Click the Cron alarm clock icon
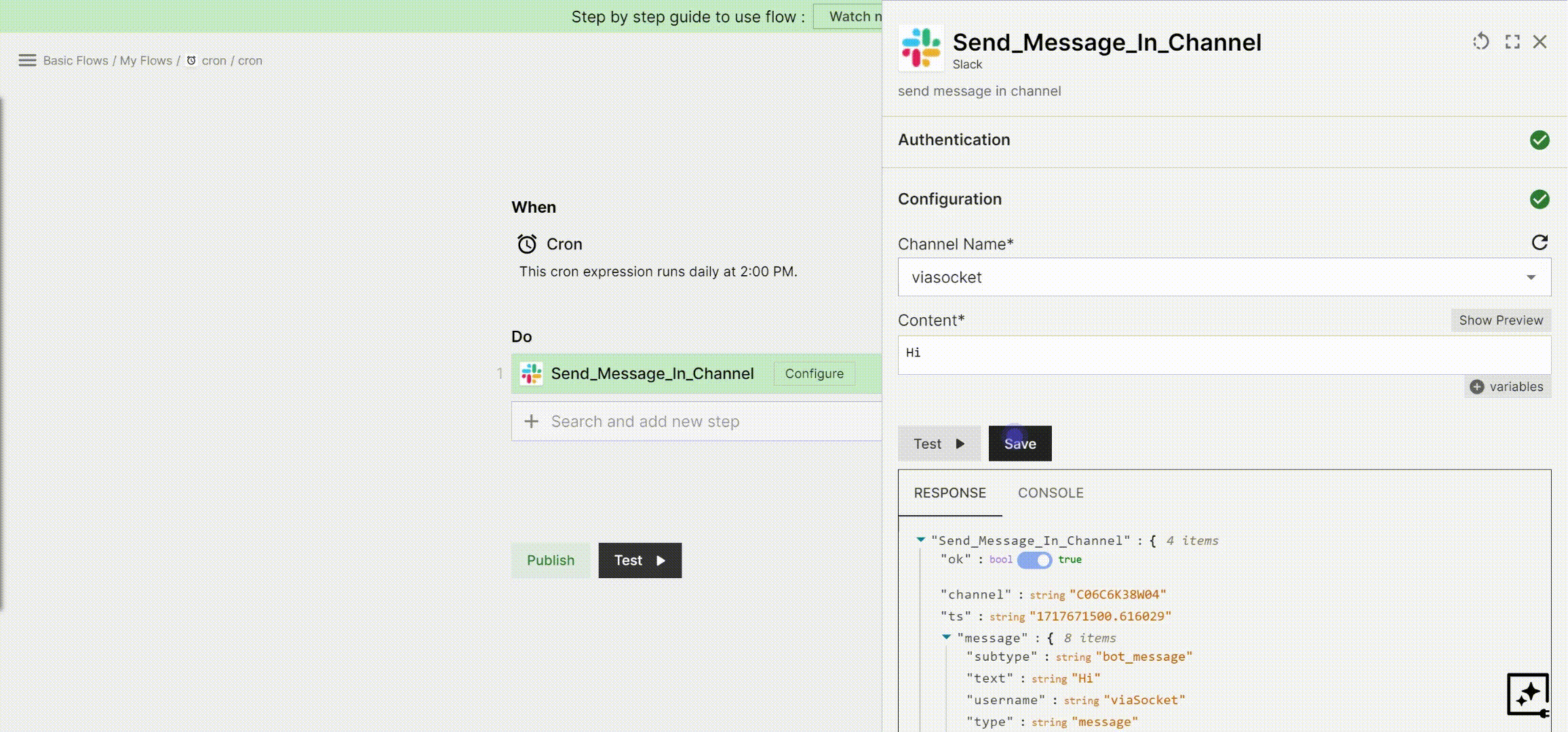 coord(527,244)
